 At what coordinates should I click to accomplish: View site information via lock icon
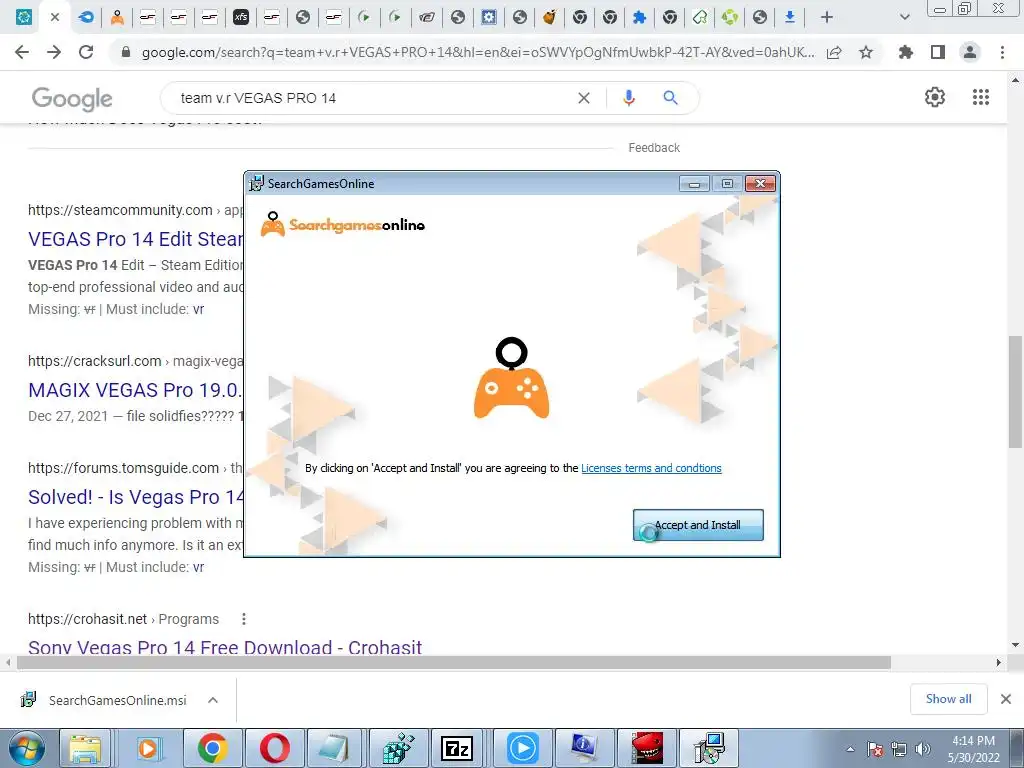126,52
